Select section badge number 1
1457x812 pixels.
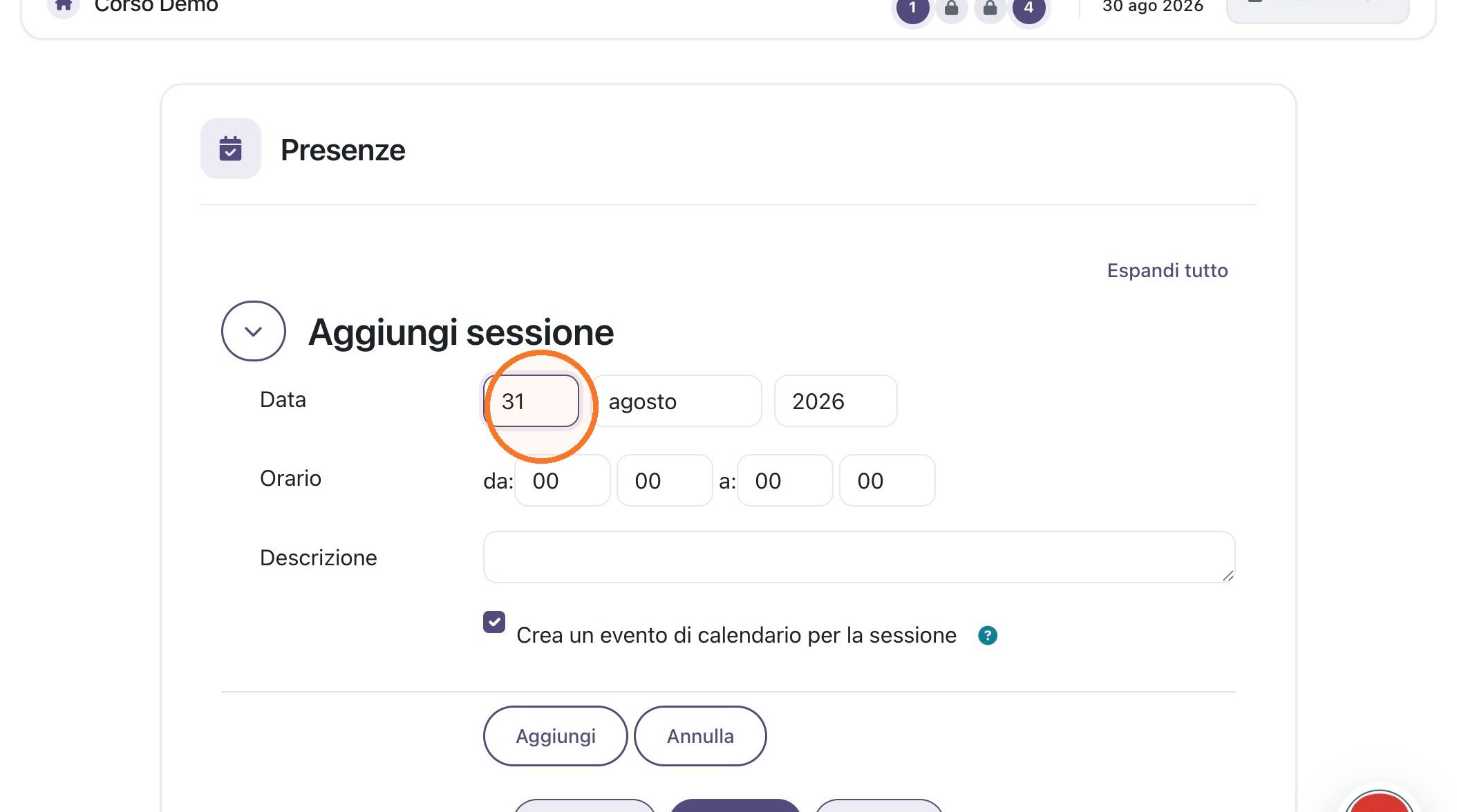click(x=912, y=8)
